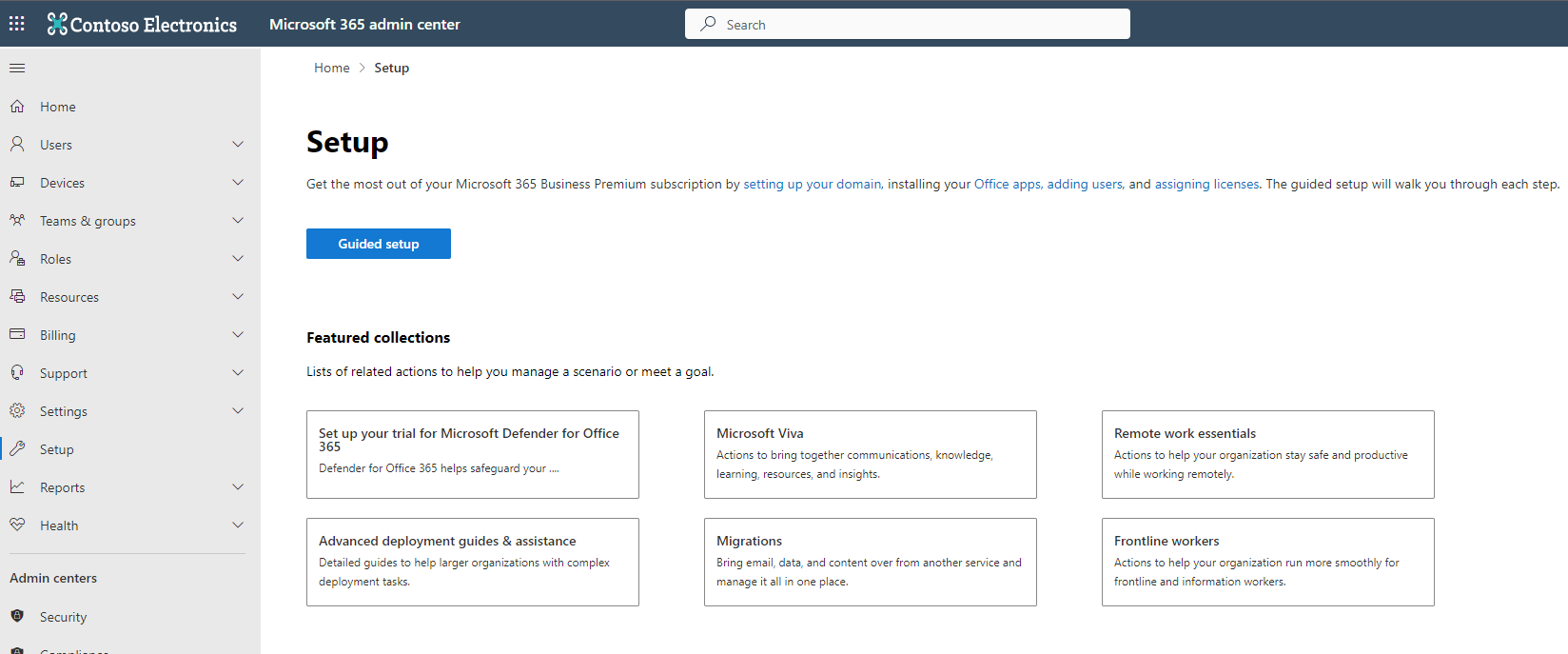Go to Home breadcrumb link
The height and width of the screenshot is (654, 1568).
tap(332, 68)
